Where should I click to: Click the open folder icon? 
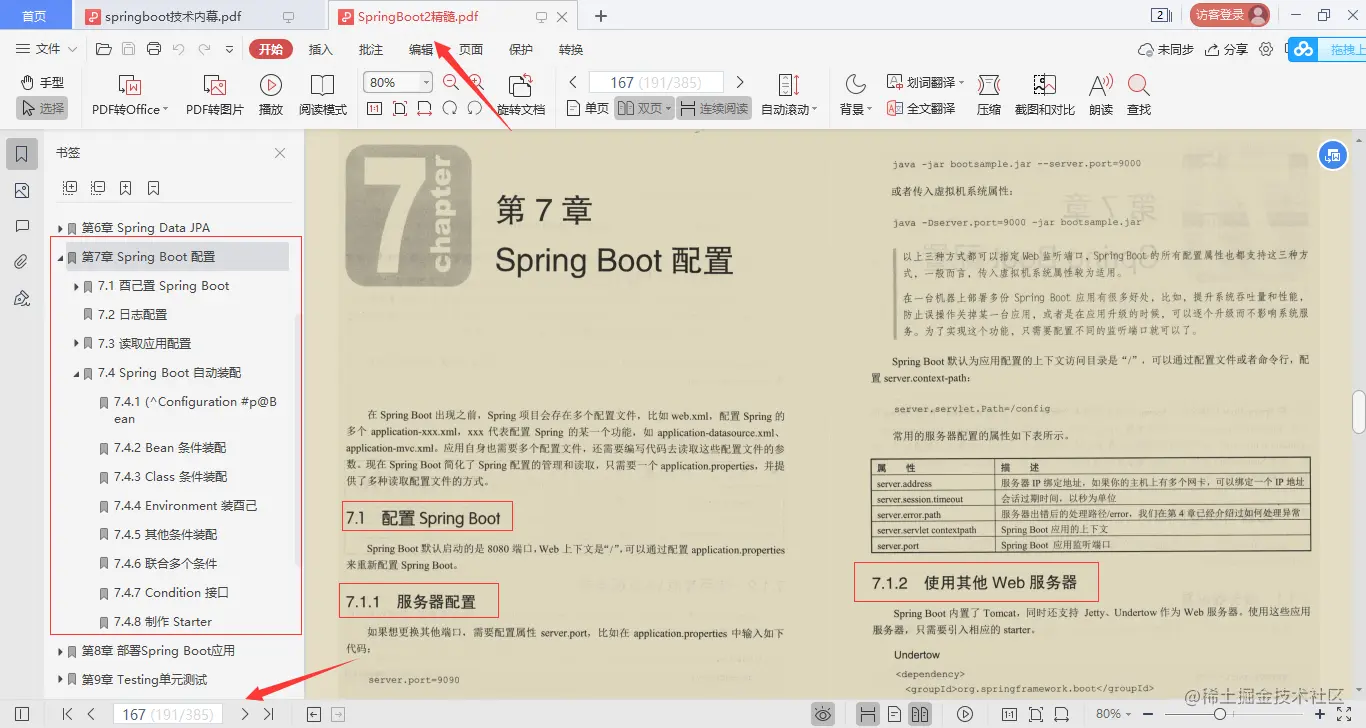(x=103, y=49)
